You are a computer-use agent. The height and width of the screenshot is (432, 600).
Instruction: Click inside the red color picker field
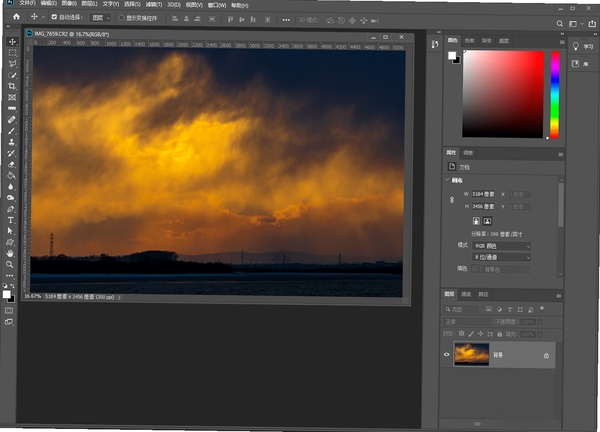tap(503, 94)
